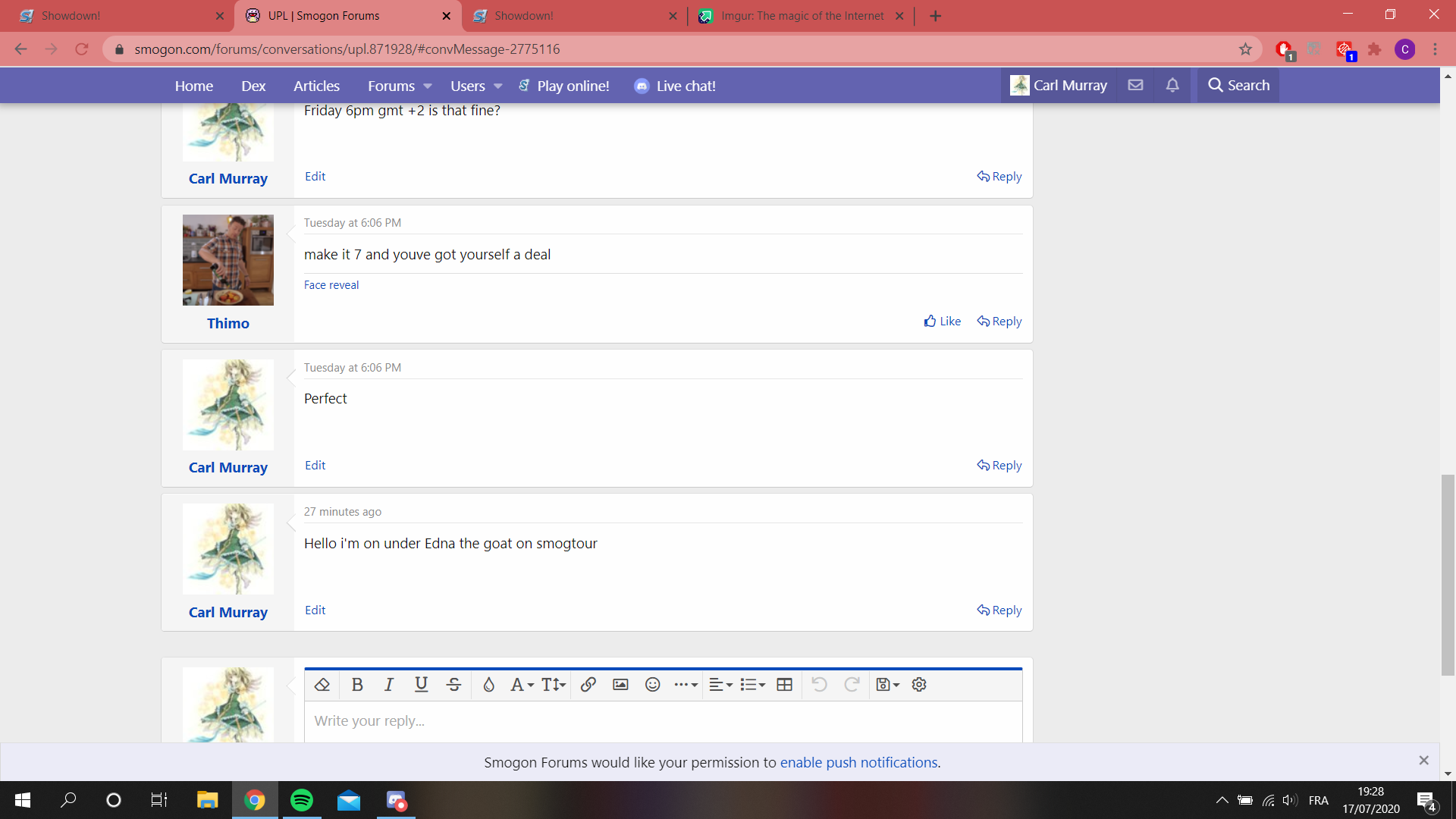Viewport: 1456px width, 819px height.
Task: Click the undo arrow in editor
Action: 819,685
